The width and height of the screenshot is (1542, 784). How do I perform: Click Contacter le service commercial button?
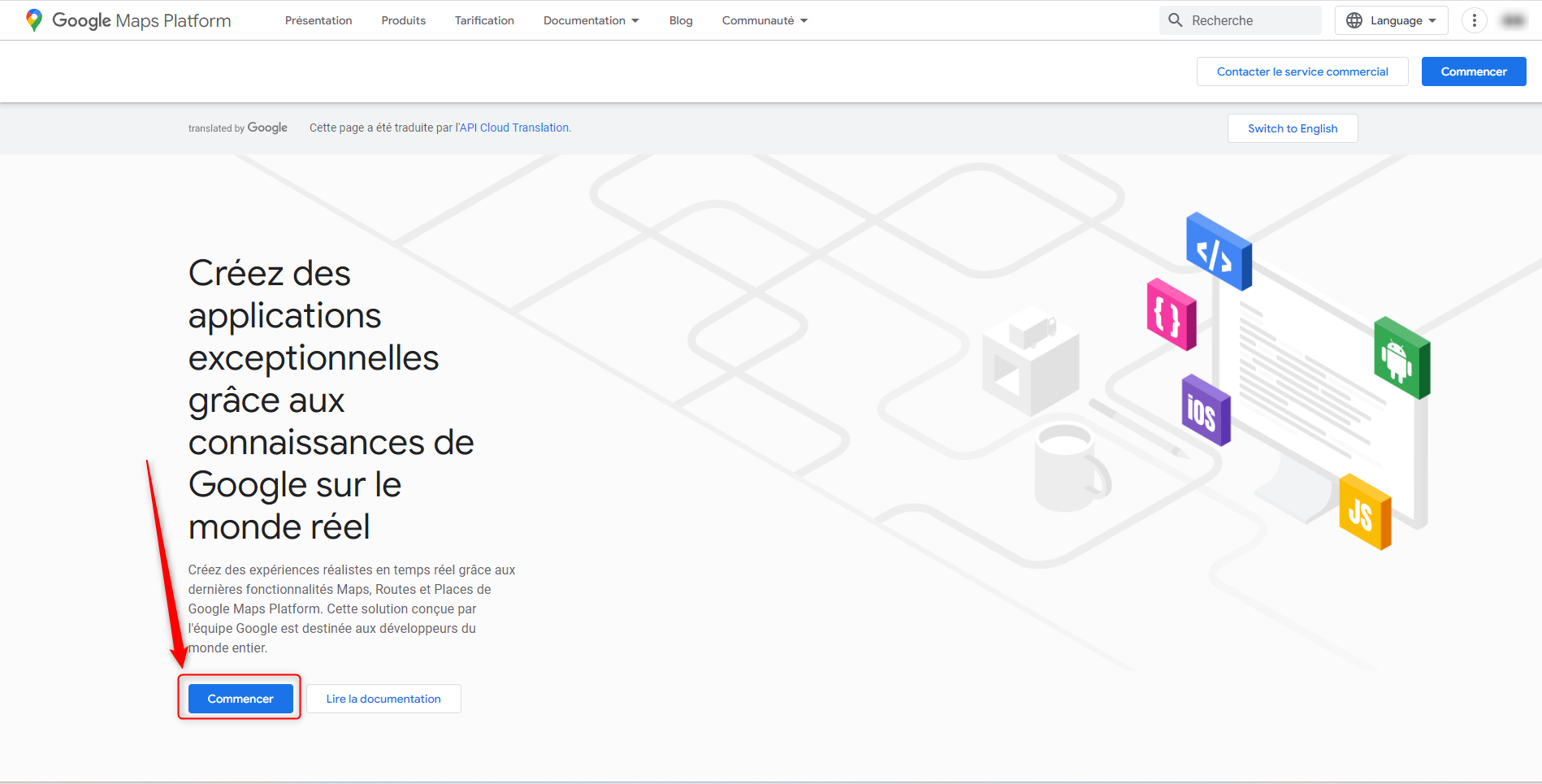[x=1302, y=71]
